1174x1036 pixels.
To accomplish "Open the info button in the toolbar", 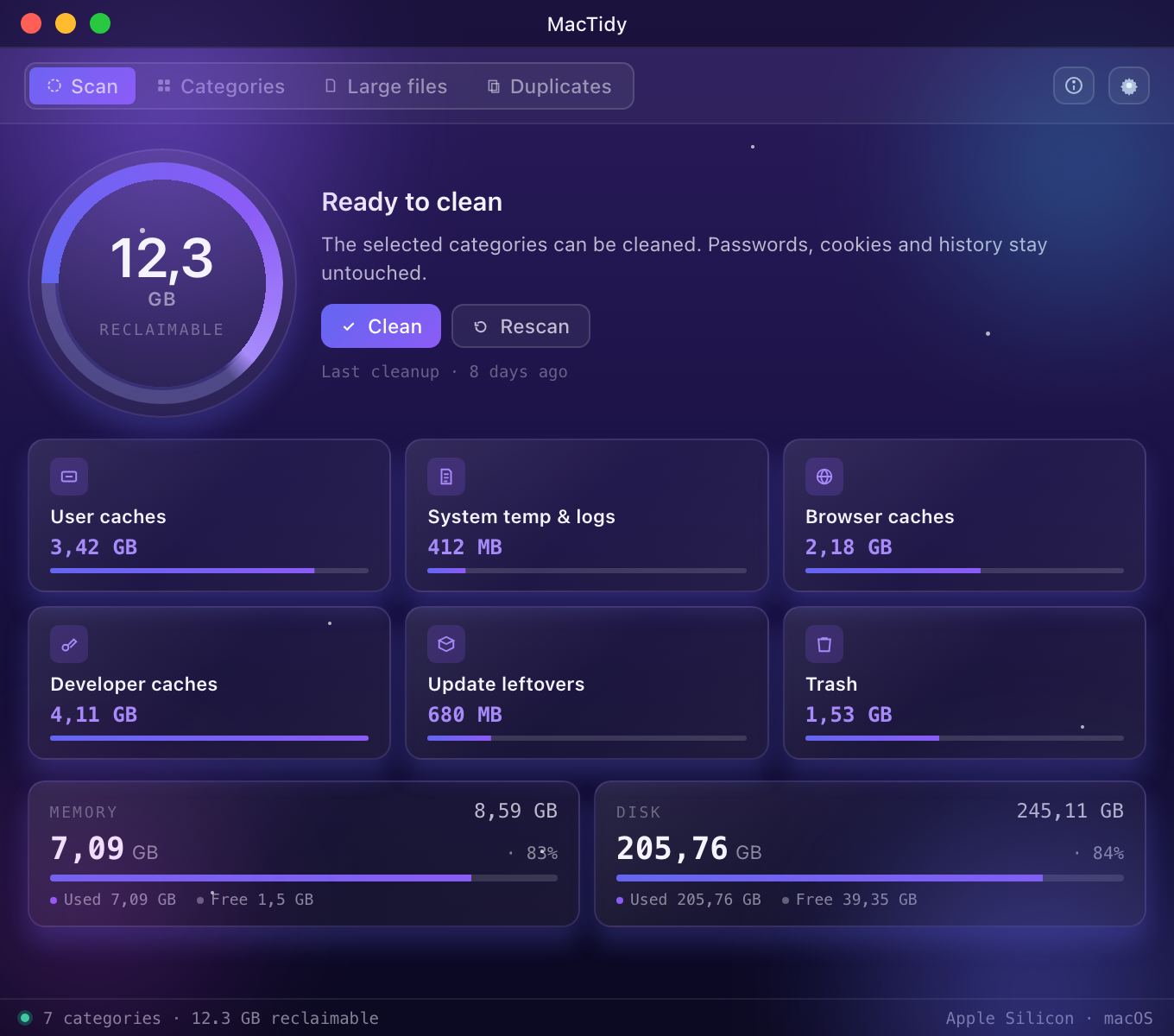I will pyautogui.click(x=1074, y=85).
